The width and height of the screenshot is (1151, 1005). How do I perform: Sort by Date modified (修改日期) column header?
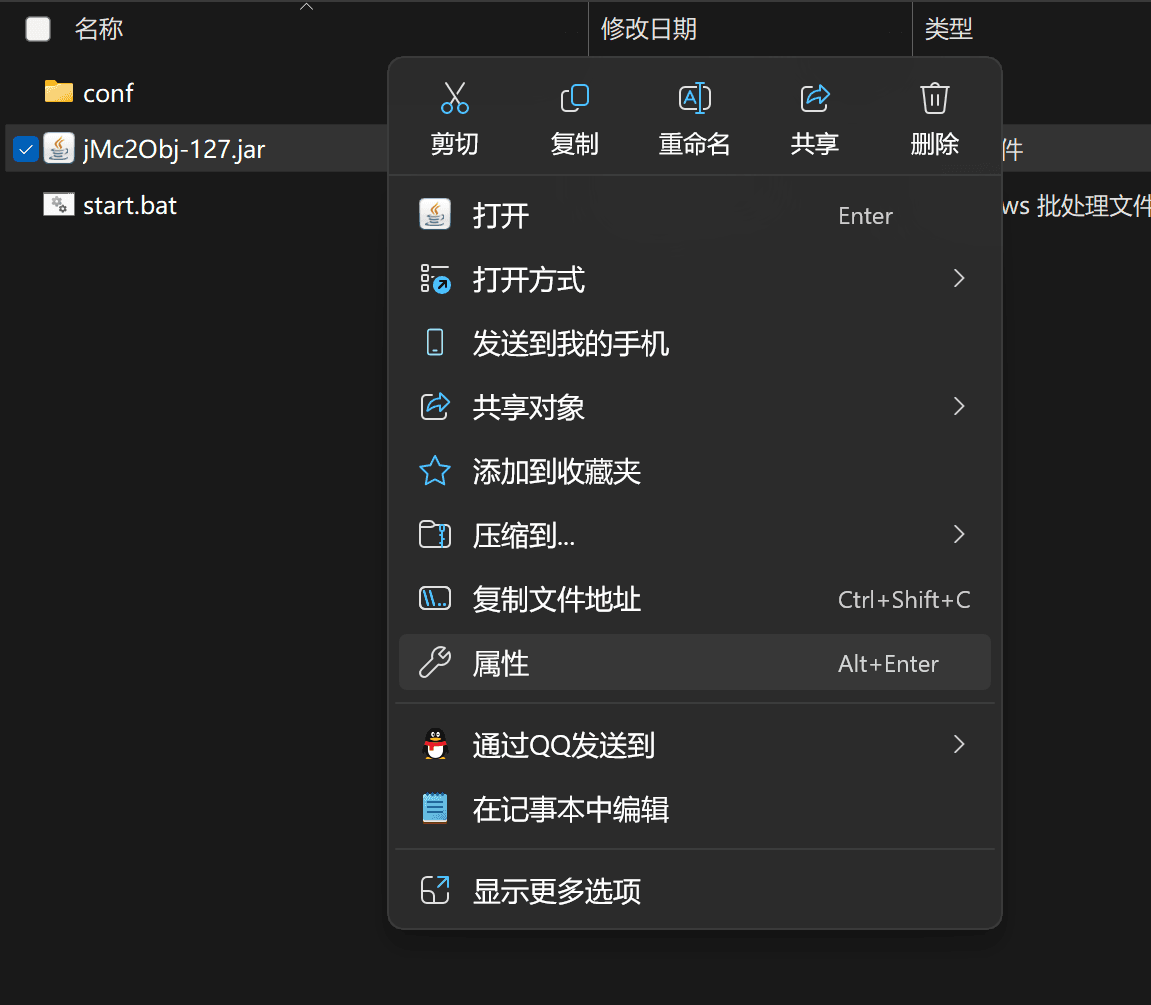pos(649,29)
